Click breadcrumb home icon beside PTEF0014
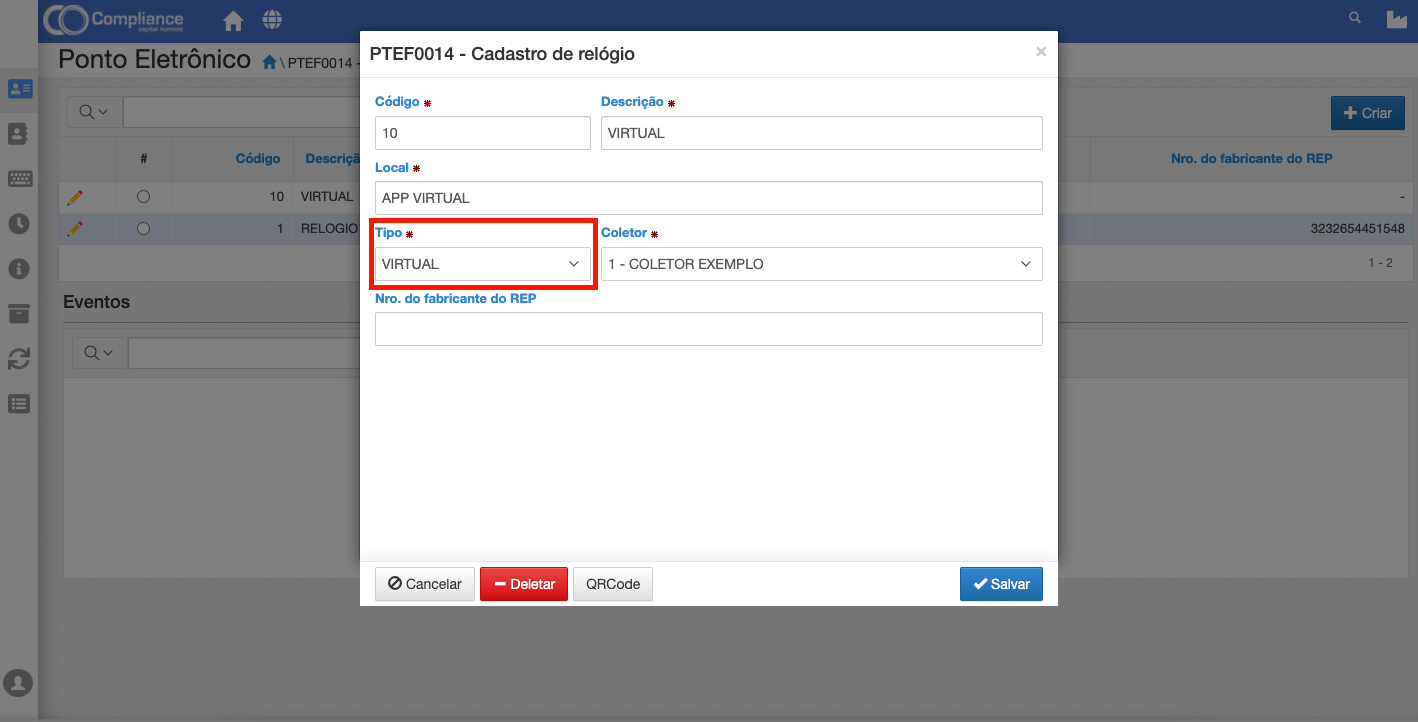 tap(269, 62)
